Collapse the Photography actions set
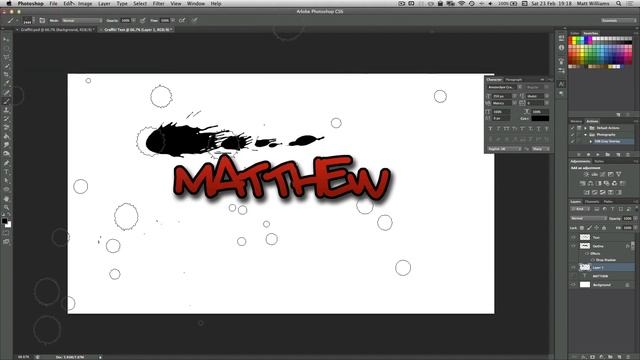The height and width of the screenshot is (360, 640). (585, 134)
